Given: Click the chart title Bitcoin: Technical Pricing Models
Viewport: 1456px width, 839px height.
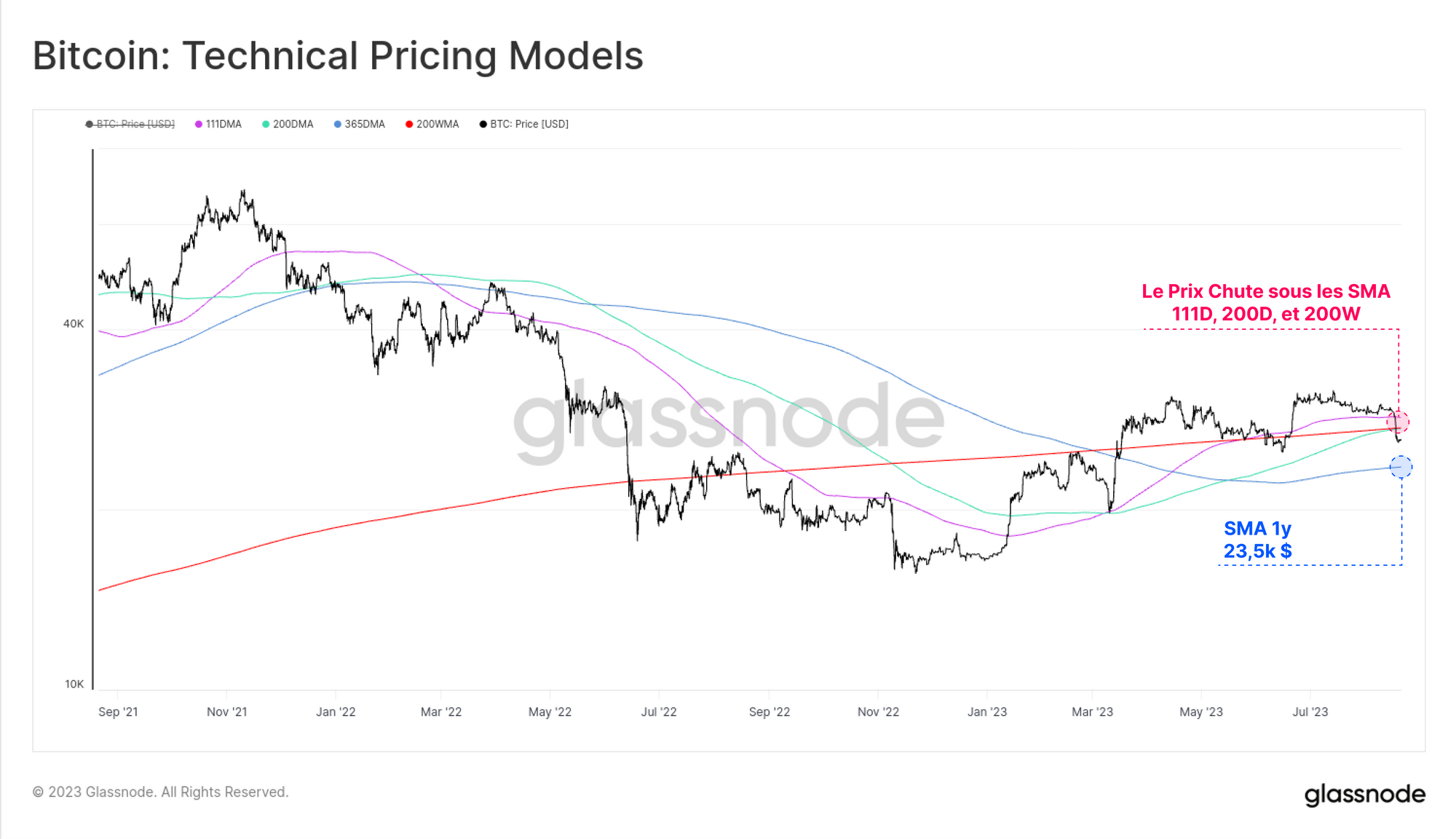Looking at the screenshot, I should [338, 55].
